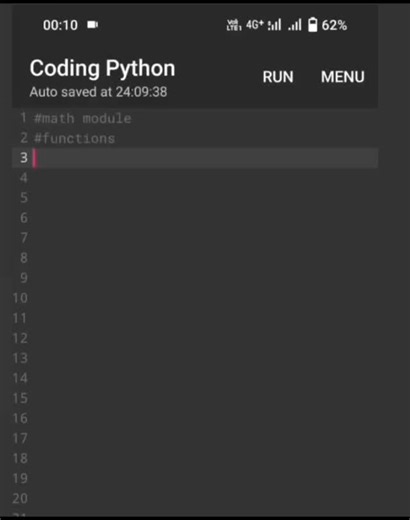Viewport: 410px width, 520px height.
Task: Tap the screen recording camera icon
Action: click(x=93, y=25)
